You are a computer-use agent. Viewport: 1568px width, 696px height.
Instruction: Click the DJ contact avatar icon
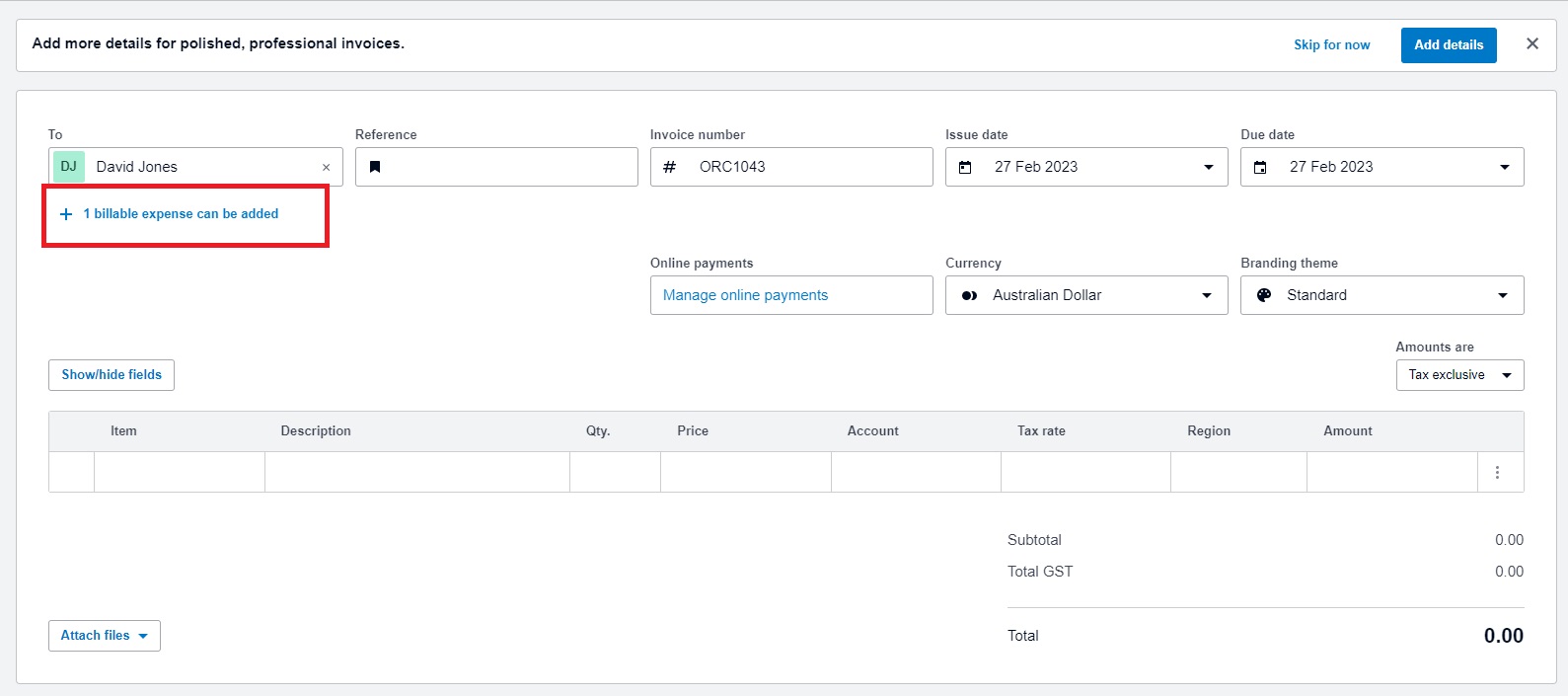pos(69,167)
